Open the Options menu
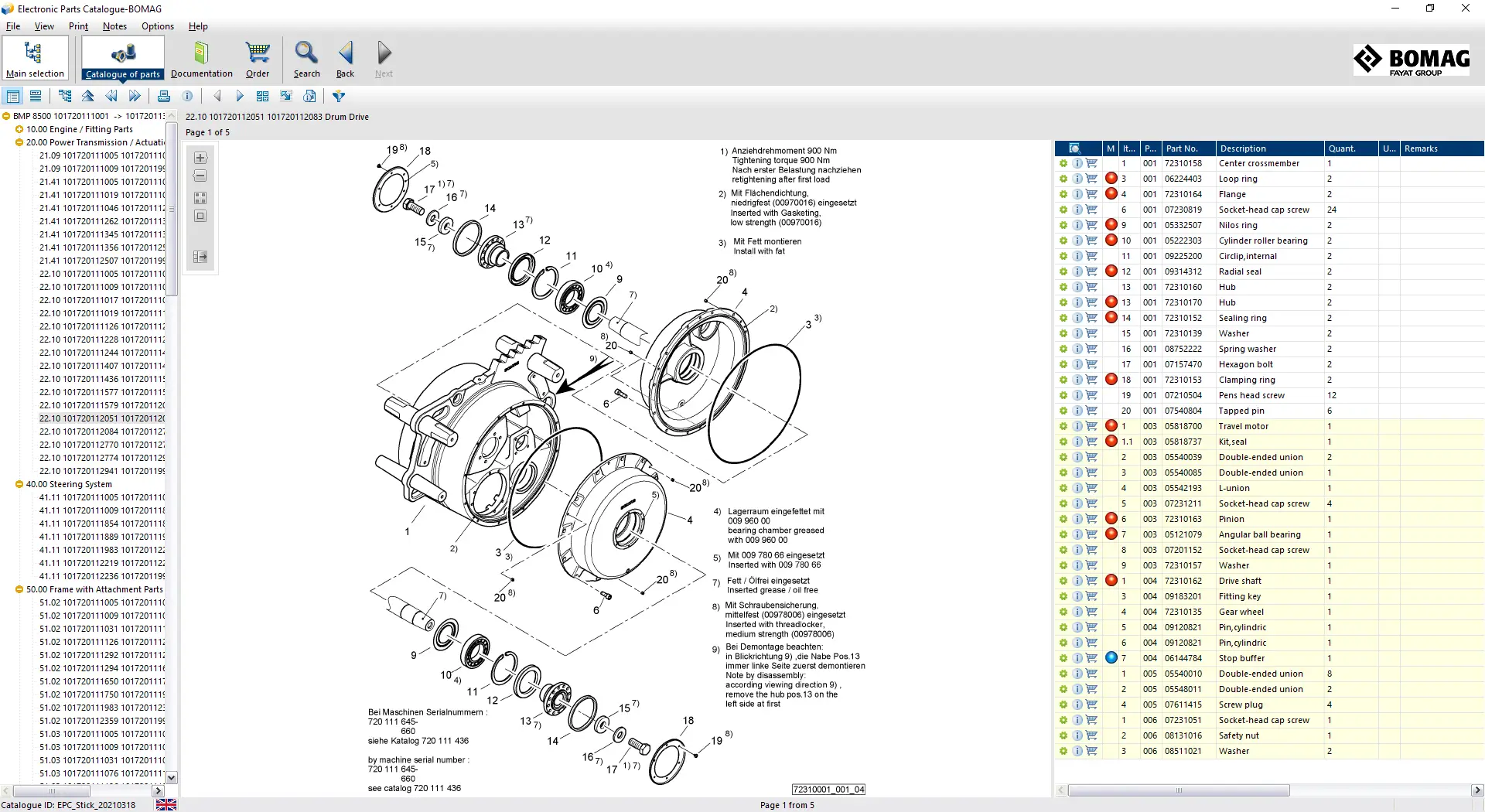 point(158,26)
